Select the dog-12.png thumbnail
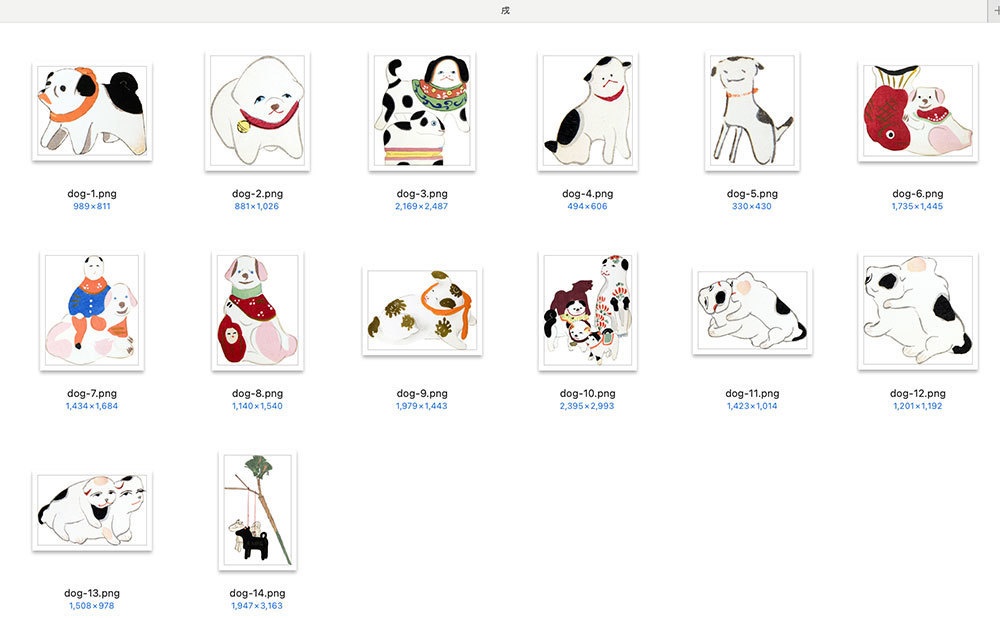Image resolution: width=1000 pixels, height=618 pixels. pos(918,311)
